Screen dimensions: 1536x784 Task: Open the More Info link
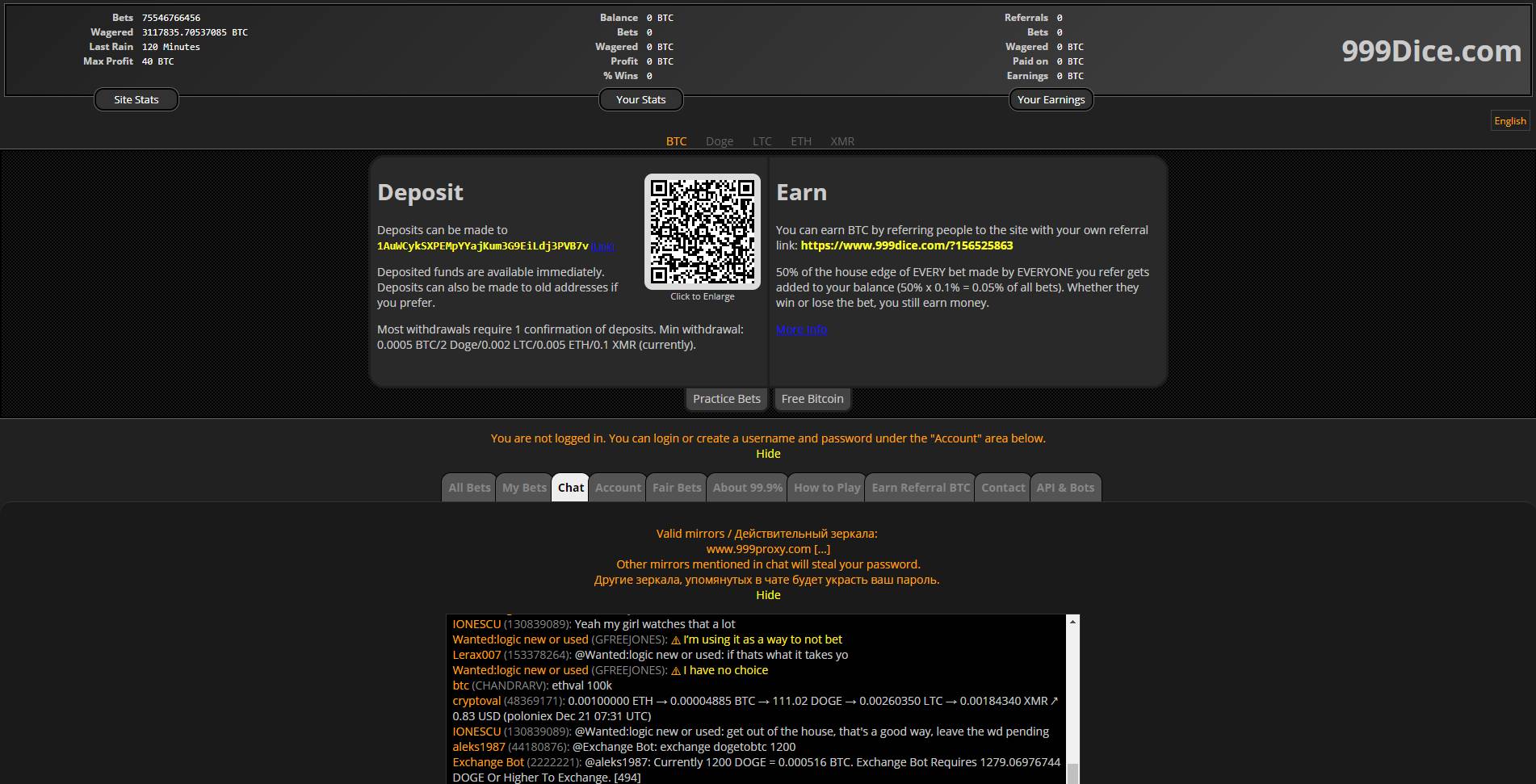point(801,329)
